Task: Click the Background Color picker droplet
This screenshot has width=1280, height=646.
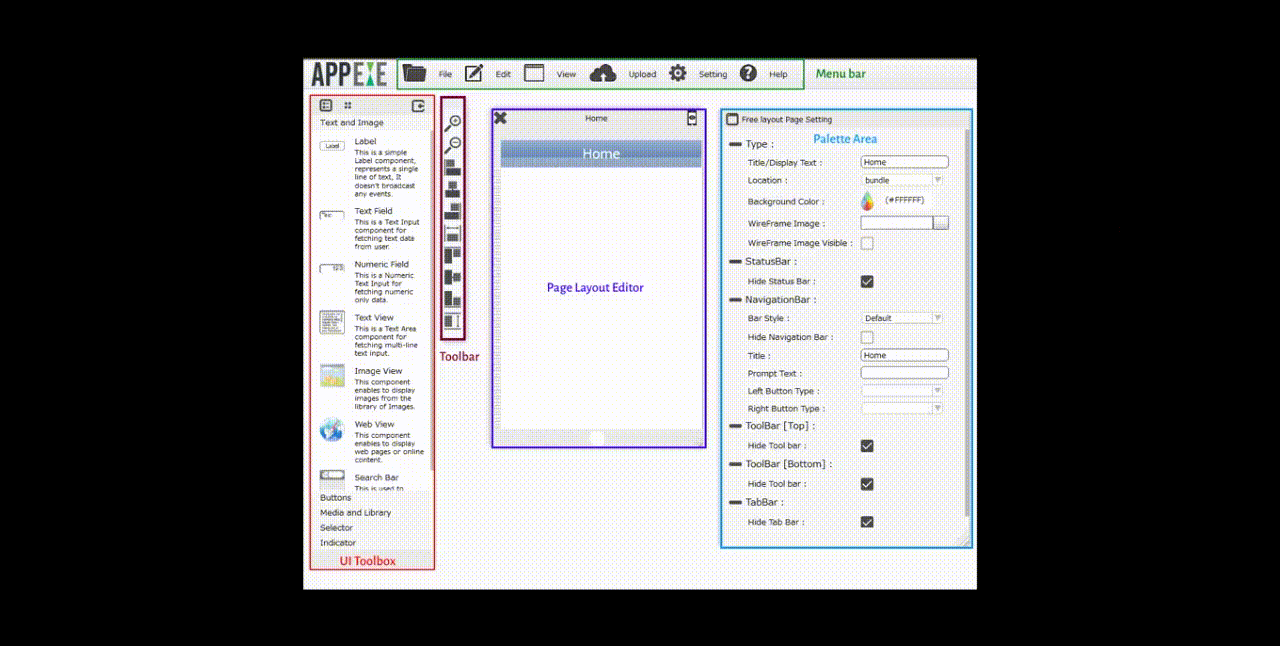Action: pyautogui.click(x=868, y=201)
